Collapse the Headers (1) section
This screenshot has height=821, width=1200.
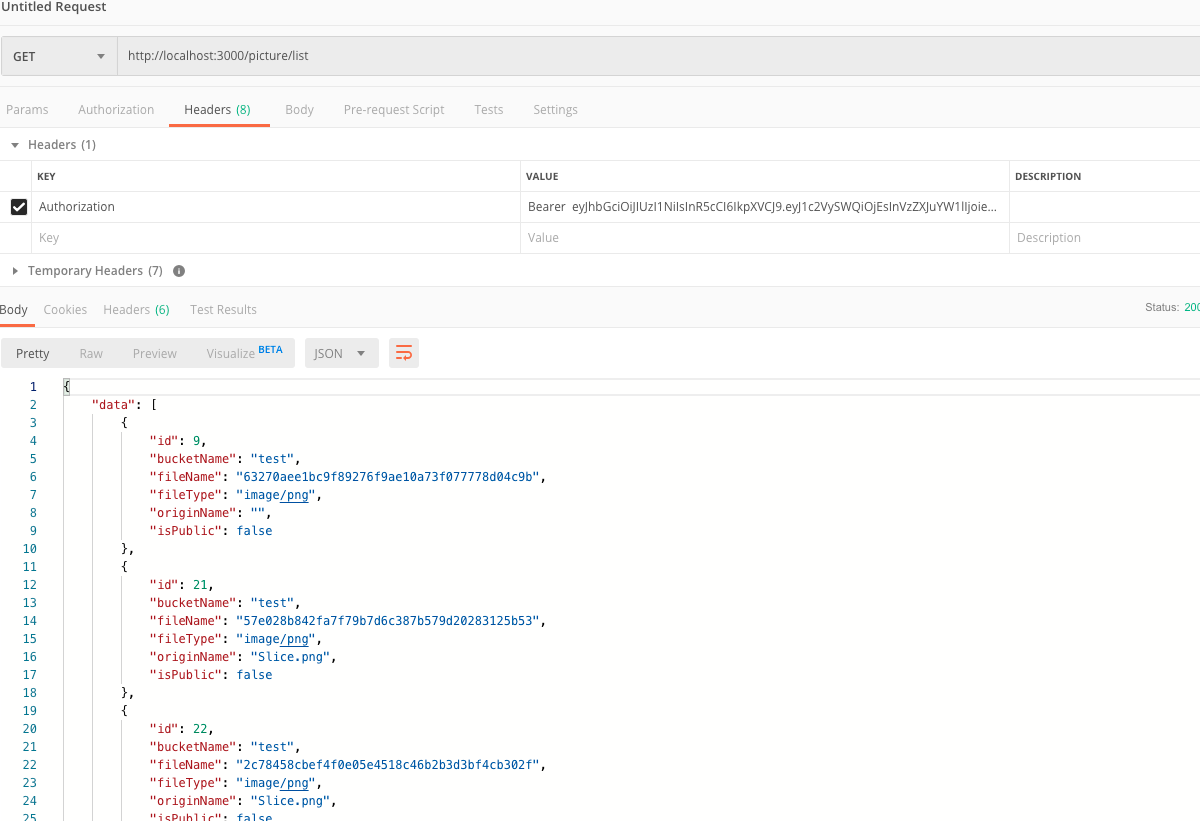pyautogui.click(x=14, y=144)
